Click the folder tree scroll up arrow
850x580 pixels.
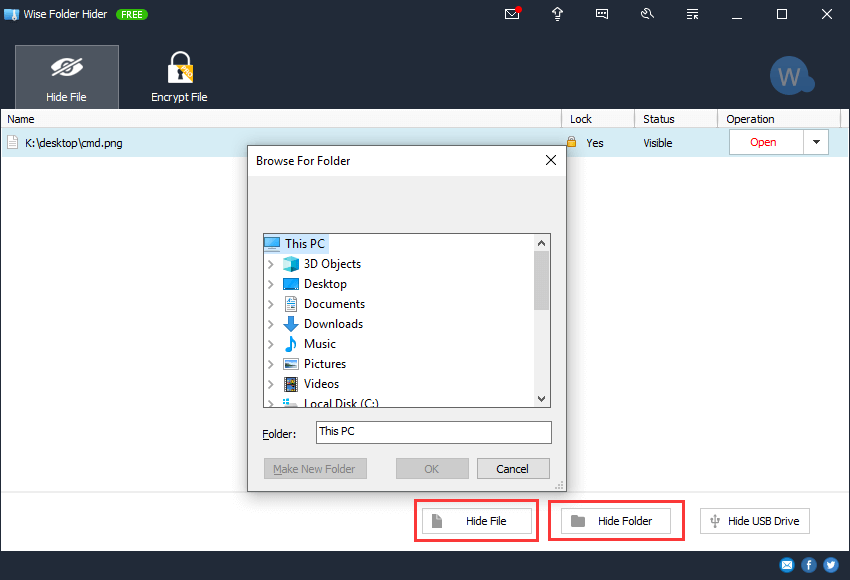[x=541, y=243]
